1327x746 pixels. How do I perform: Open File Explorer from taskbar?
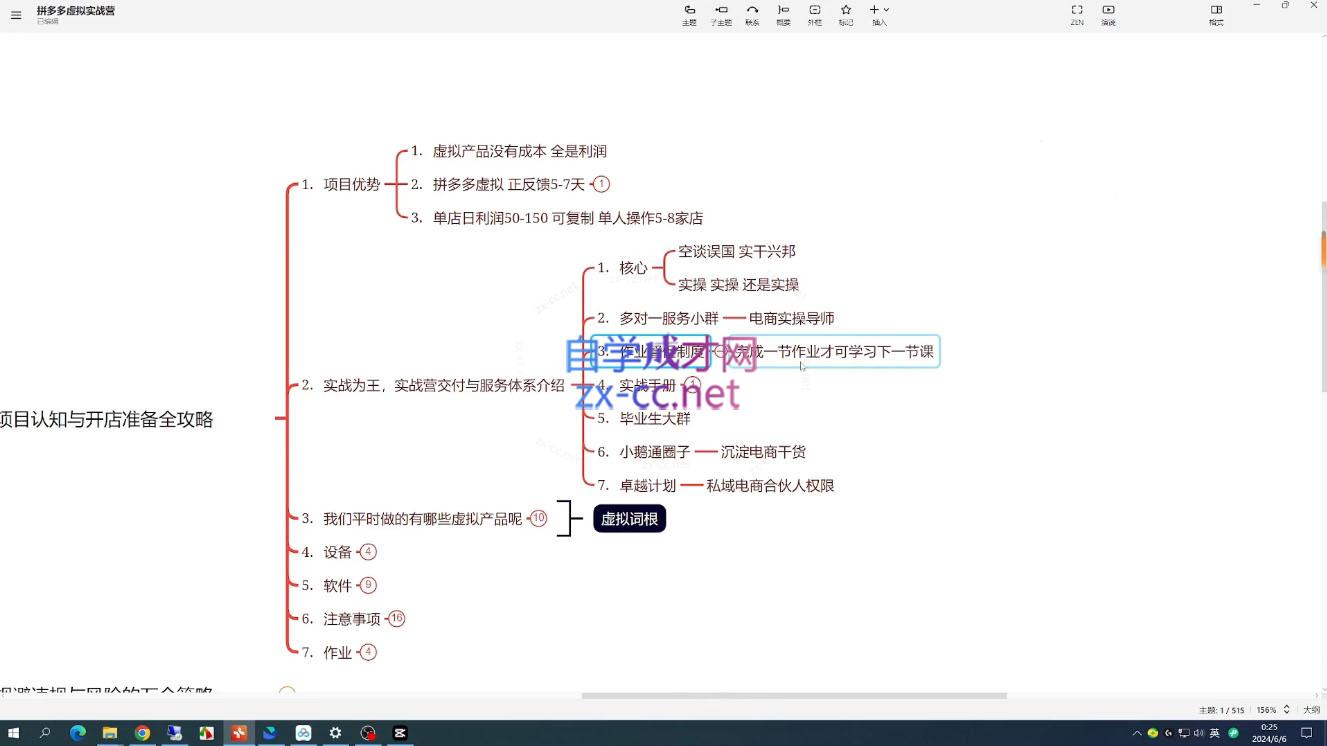tap(110, 733)
